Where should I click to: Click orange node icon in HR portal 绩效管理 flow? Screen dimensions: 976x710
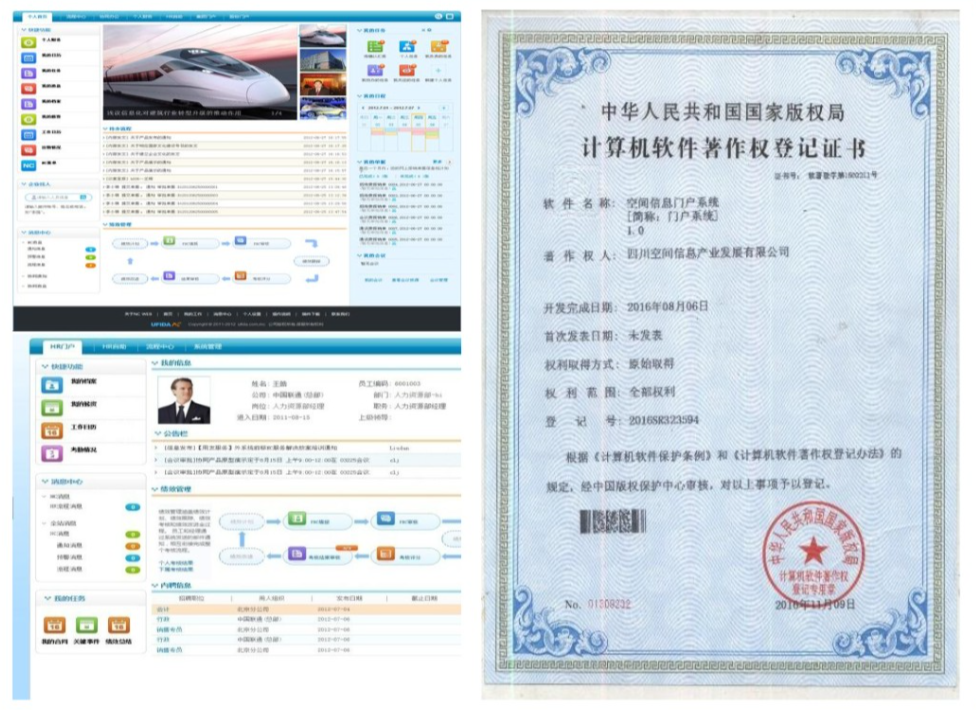[x=386, y=553]
